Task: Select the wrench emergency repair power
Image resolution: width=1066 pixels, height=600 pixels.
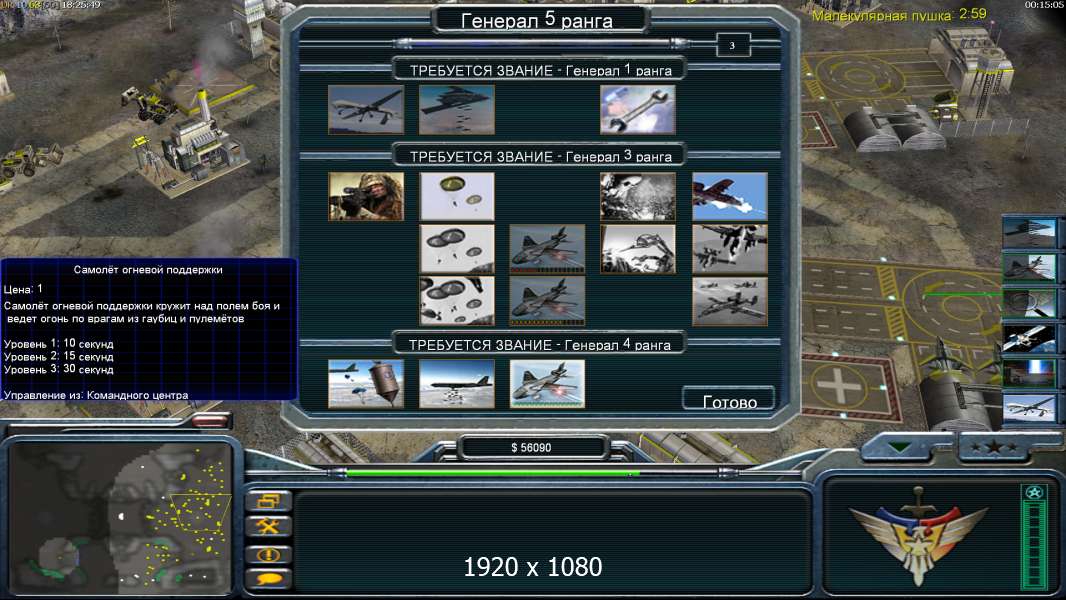Action: tap(638, 109)
